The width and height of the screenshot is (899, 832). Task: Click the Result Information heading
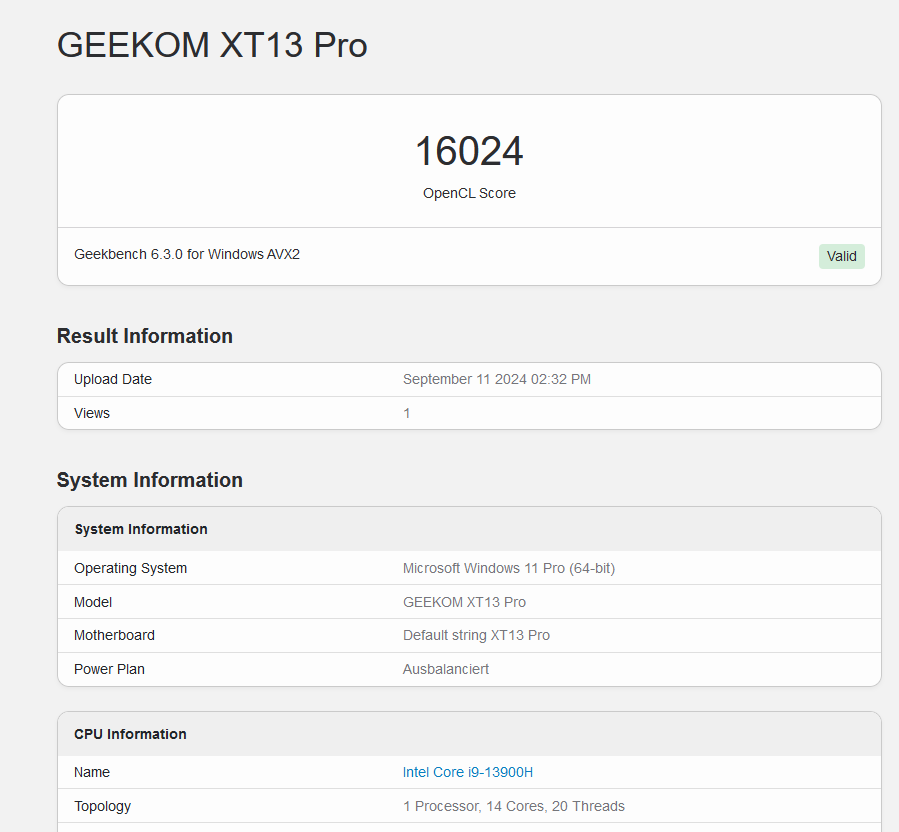(x=144, y=336)
